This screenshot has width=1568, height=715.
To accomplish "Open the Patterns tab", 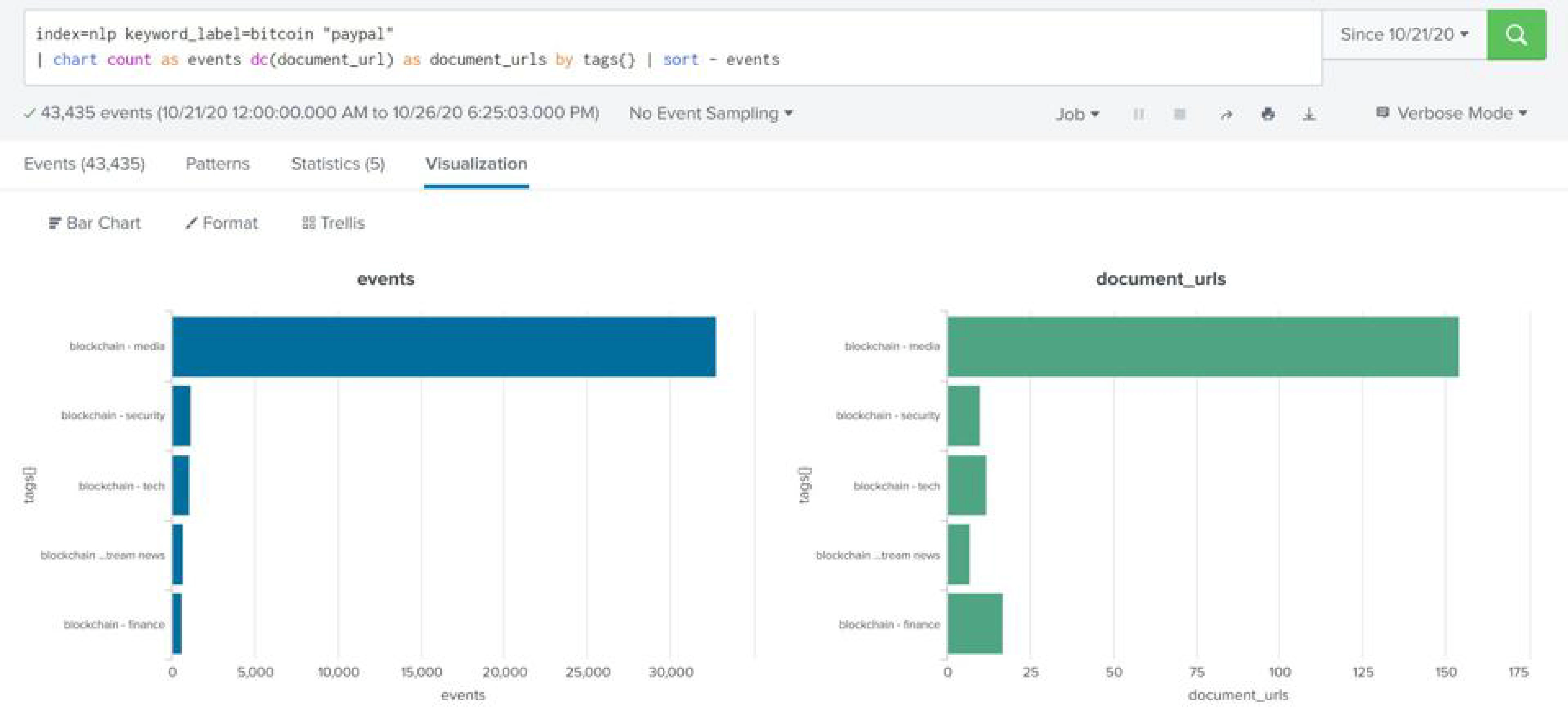I will [x=217, y=164].
